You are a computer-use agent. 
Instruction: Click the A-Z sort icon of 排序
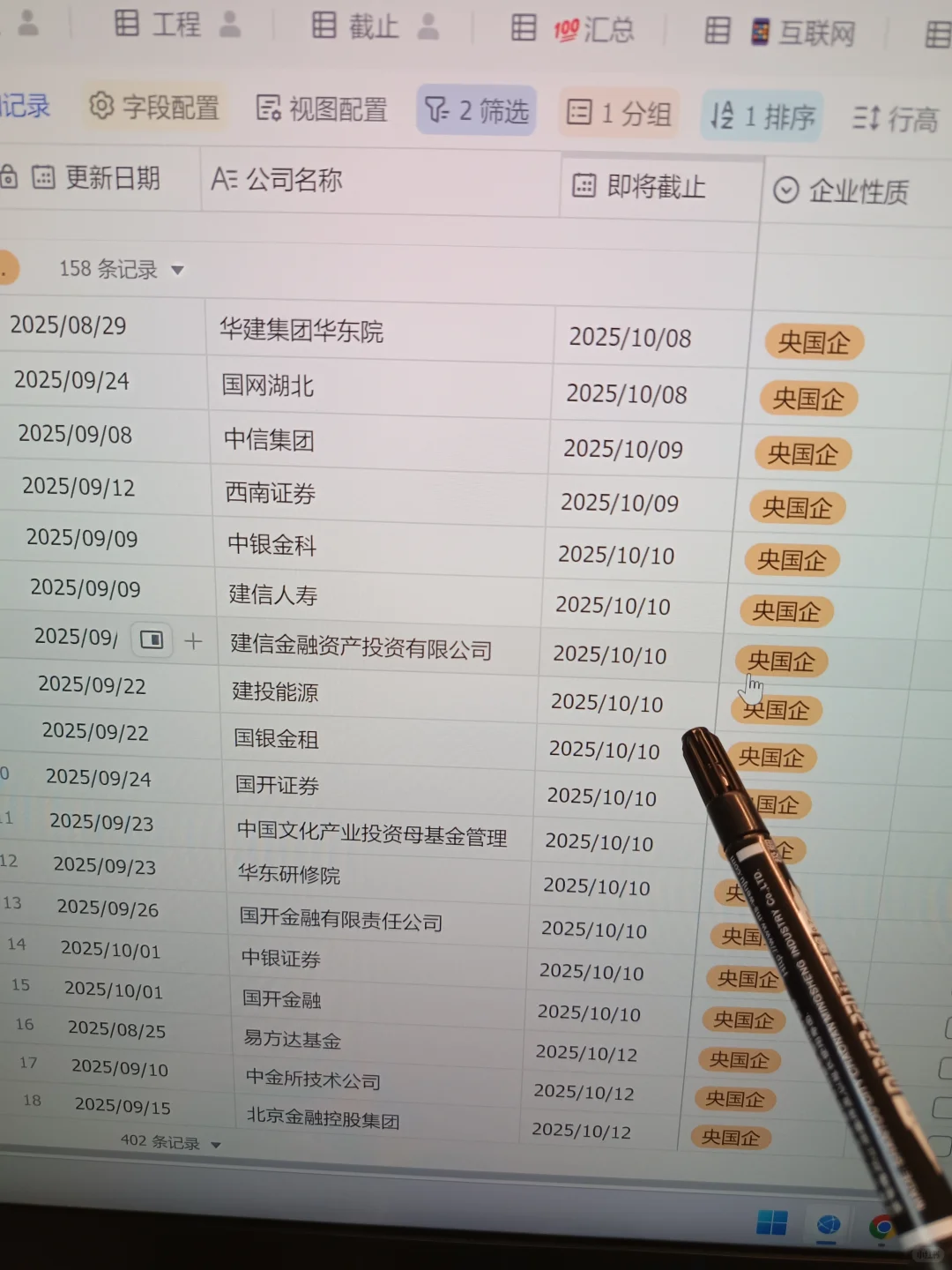click(722, 115)
